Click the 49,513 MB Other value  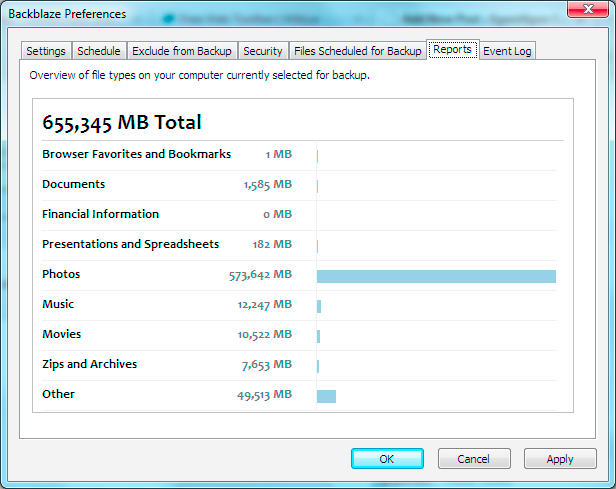coord(264,395)
